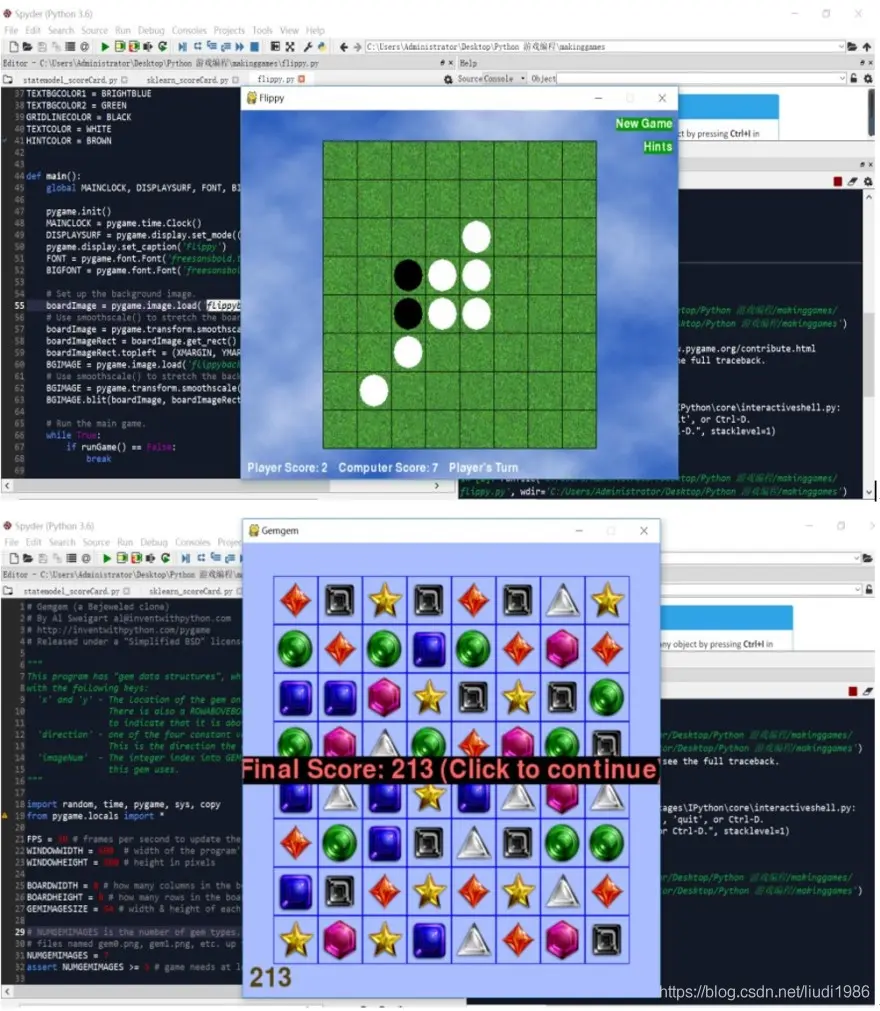This screenshot has width=880, height=1011.
Task: Click inside the Object input field in the Help pane
Action: click(696, 79)
